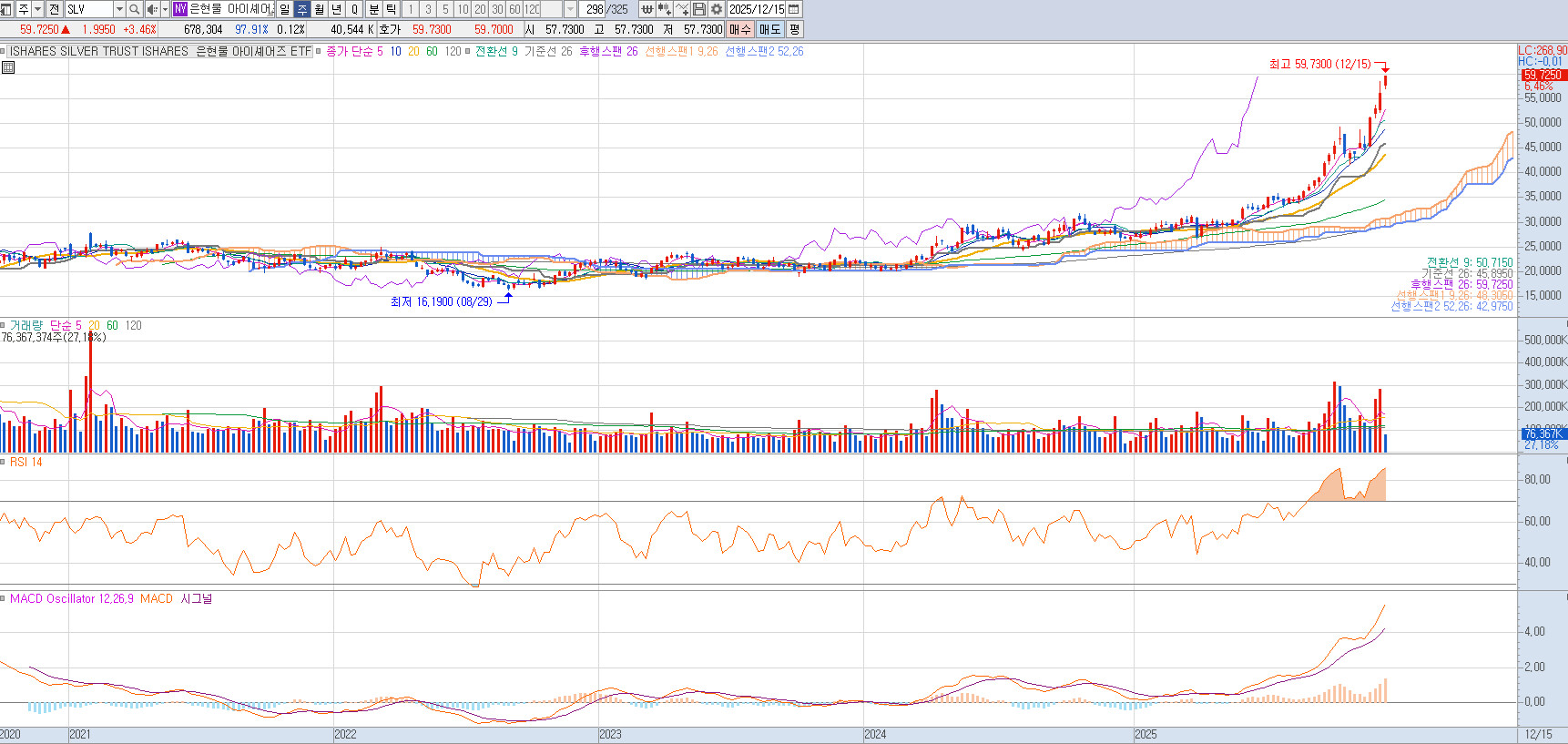
Task: Select the 틱 (tick) chart tab
Action: 391,9
